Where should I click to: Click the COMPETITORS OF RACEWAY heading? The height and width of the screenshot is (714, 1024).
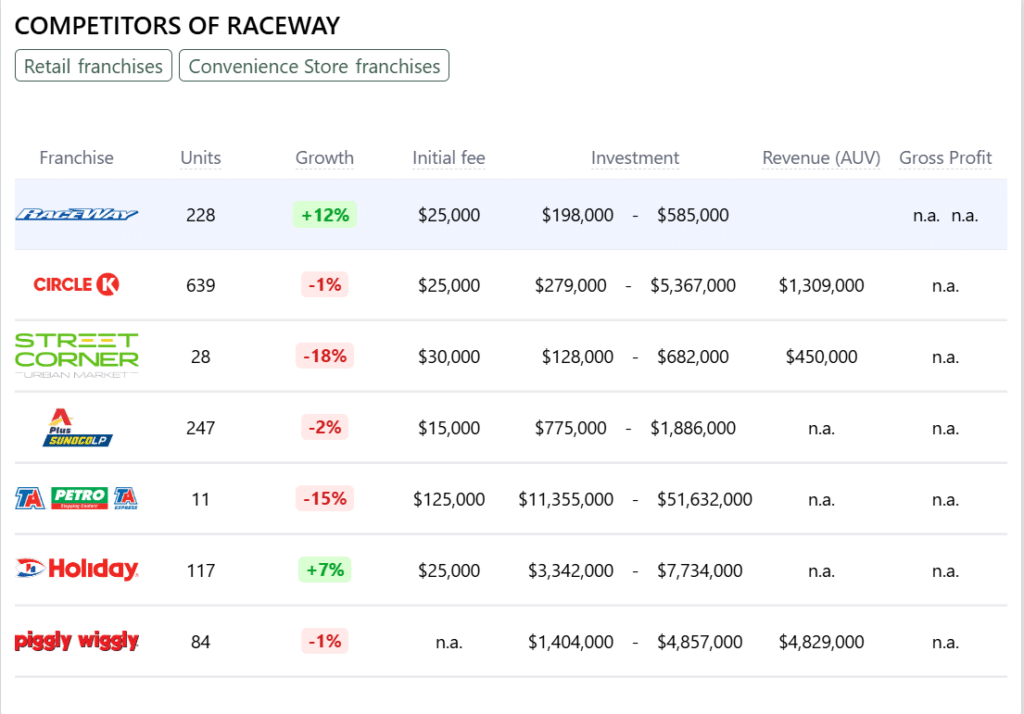tap(177, 25)
